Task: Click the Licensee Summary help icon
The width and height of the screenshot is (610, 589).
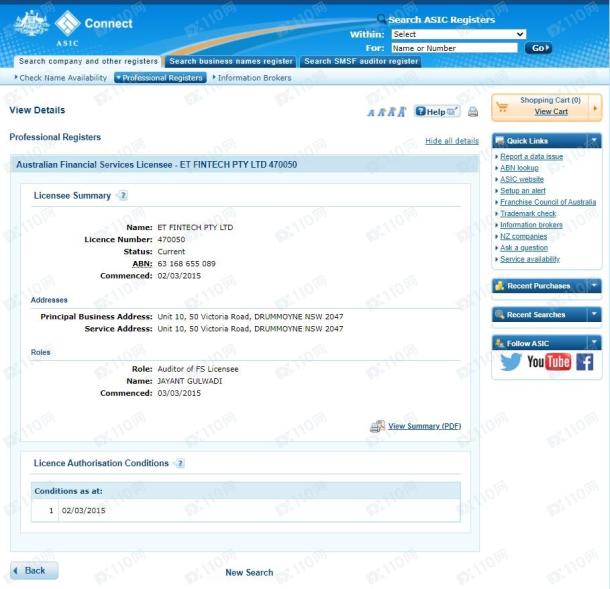Action: pos(123,196)
